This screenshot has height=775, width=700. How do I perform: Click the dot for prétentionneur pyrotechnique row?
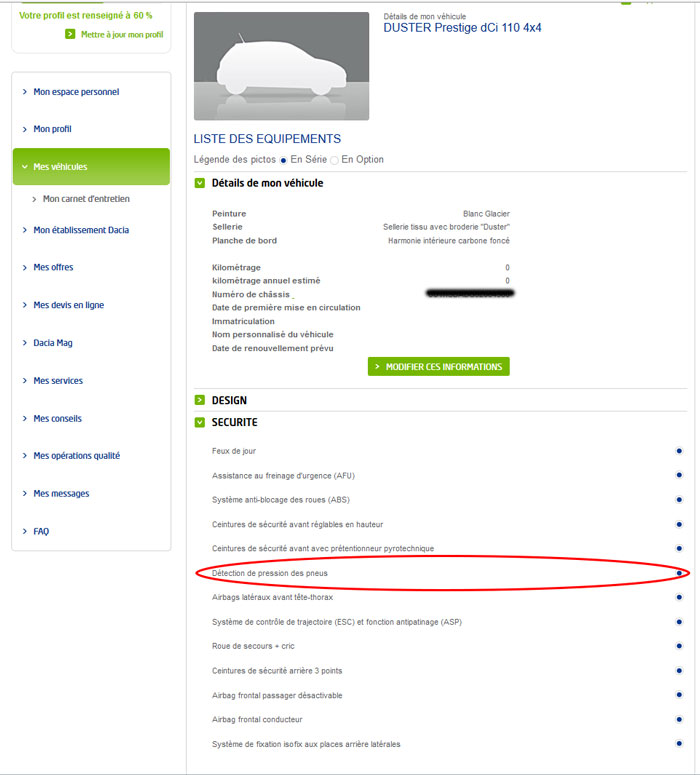tap(679, 548)
